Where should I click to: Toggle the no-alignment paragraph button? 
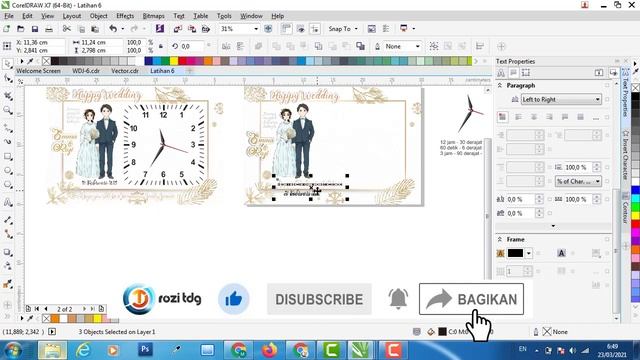pyautogui.click(x=502, y=117)
